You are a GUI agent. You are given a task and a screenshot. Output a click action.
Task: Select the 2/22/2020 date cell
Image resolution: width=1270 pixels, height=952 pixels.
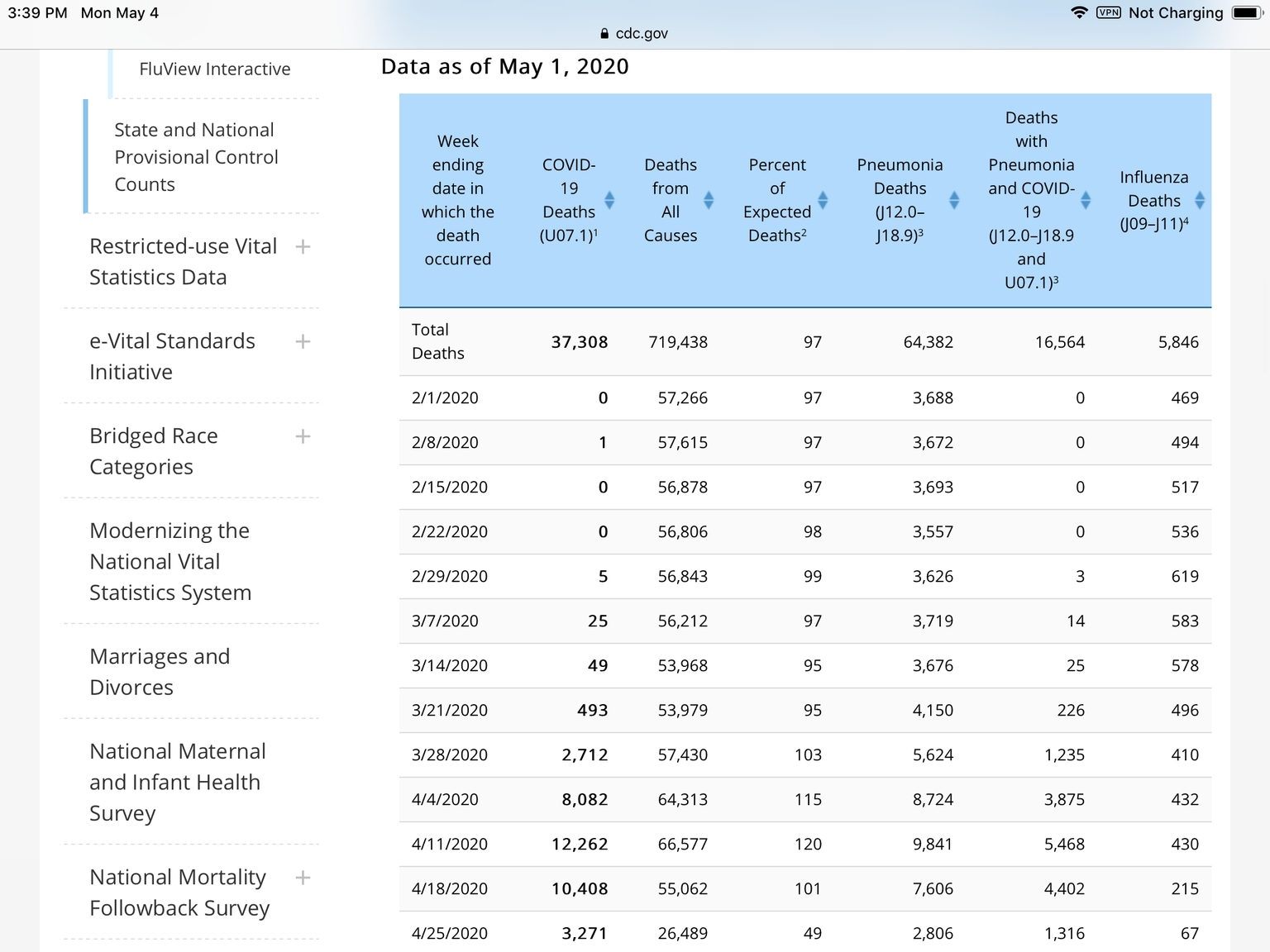tap(450, 532)
